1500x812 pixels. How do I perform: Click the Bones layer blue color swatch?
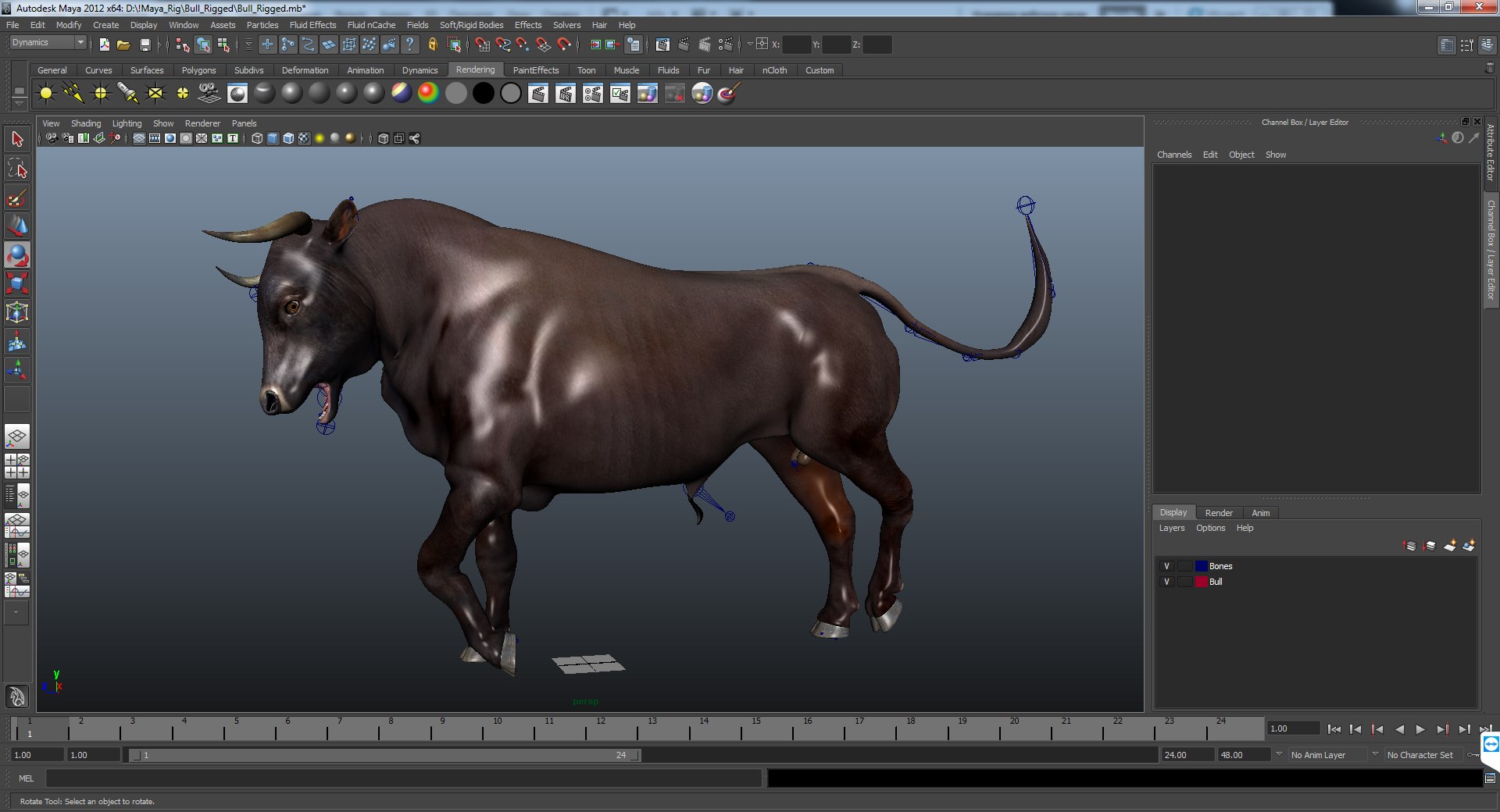click(1201, 566)
